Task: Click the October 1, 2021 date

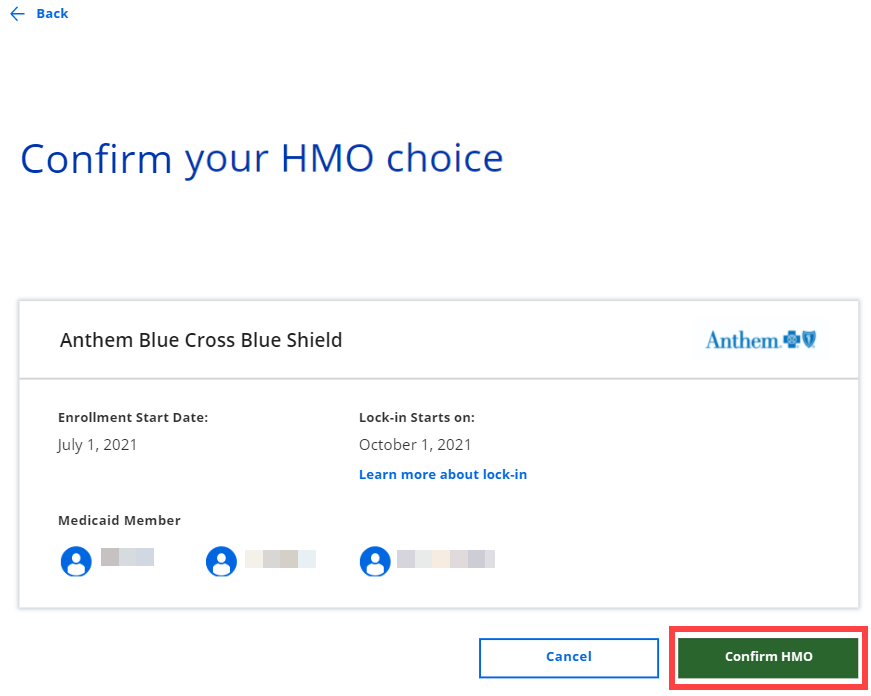Action: point(415,445)
